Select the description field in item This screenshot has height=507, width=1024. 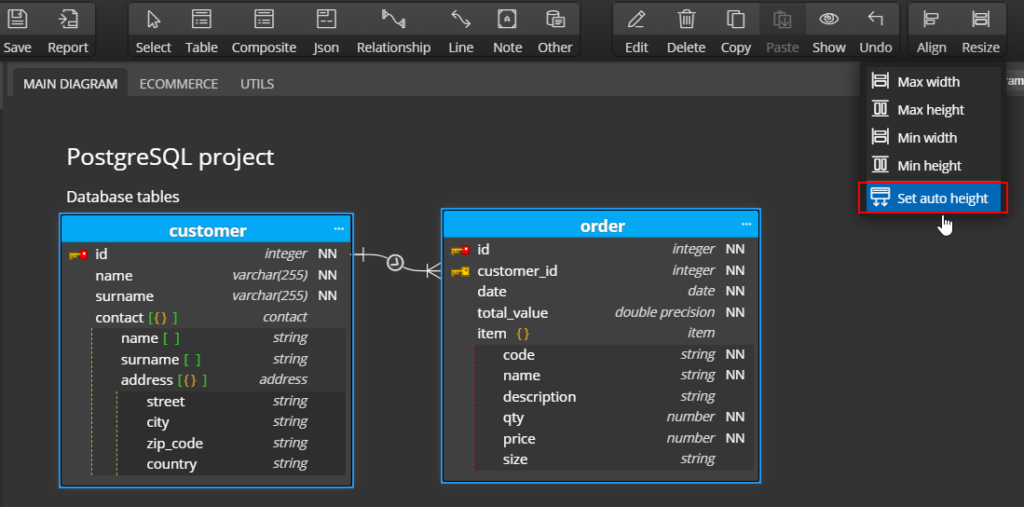(613, 397)
